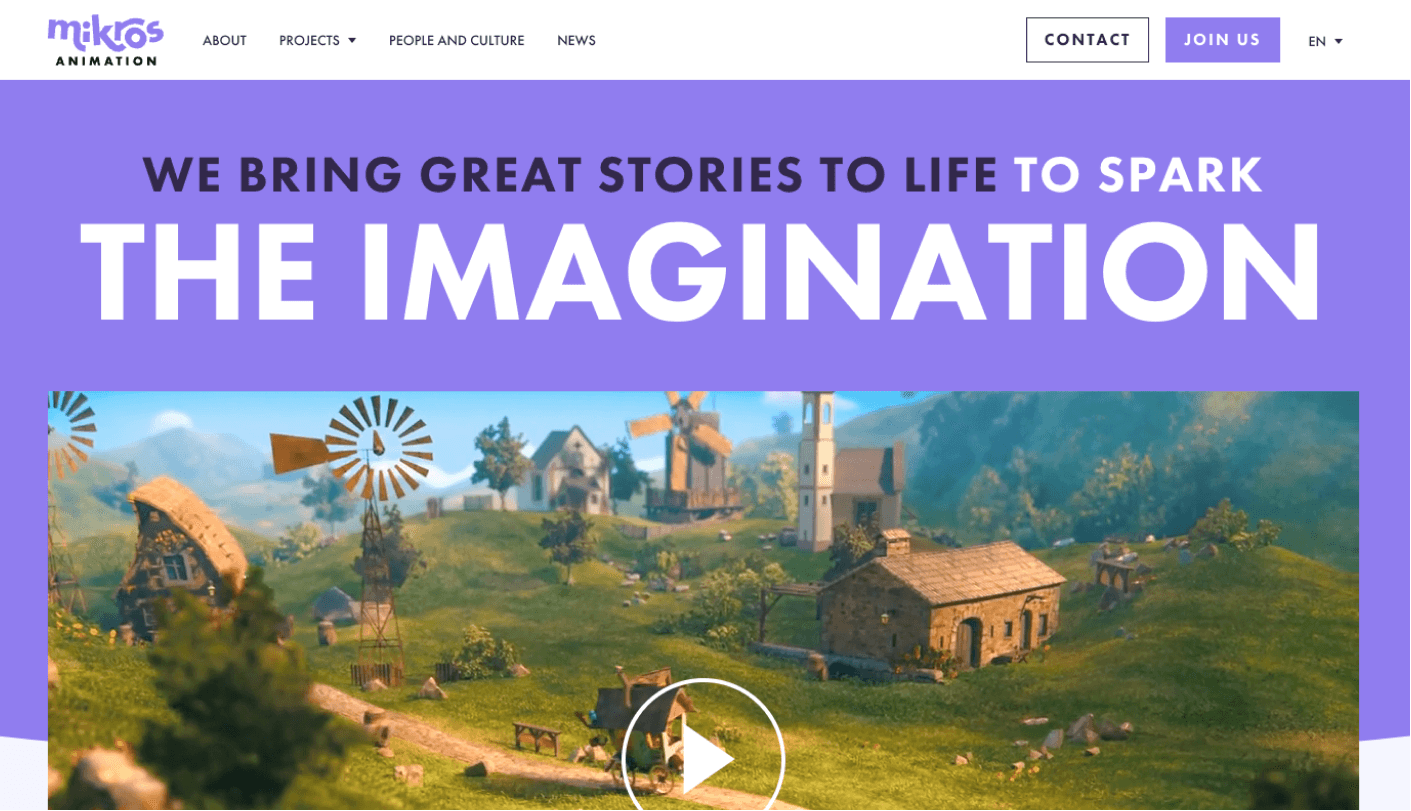Expand the EN language caret

[1338, 41]
